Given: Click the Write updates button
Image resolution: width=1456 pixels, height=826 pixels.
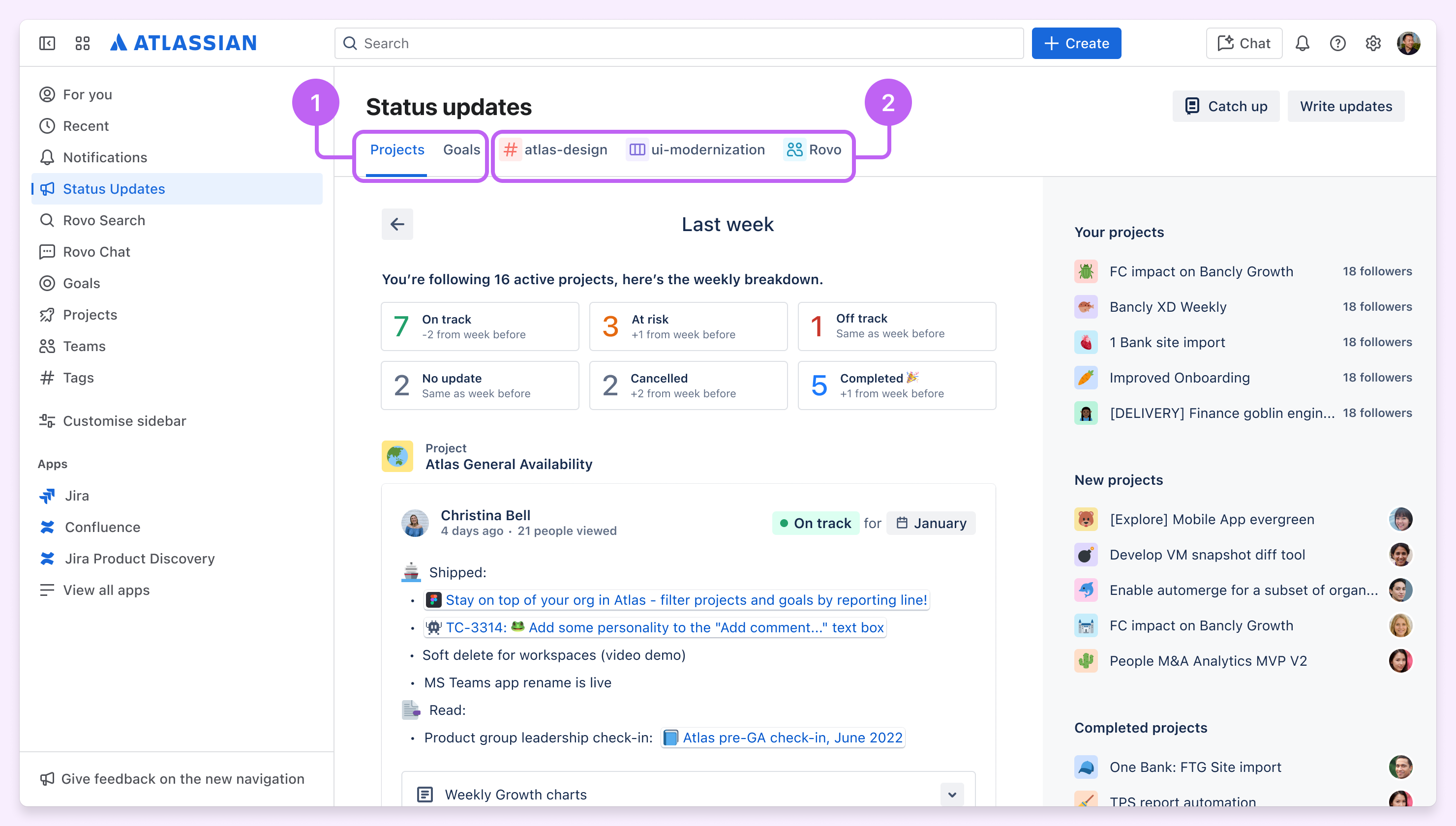Looking at the screenshot, I should 1346,106.
